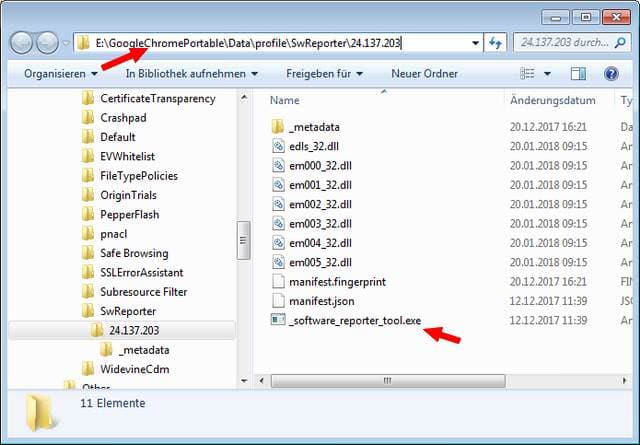Click the date 12.12.2017 11:39 of manifest.json
The width and height of the screenshot is (640, 445).
click(x=548, y=301)
